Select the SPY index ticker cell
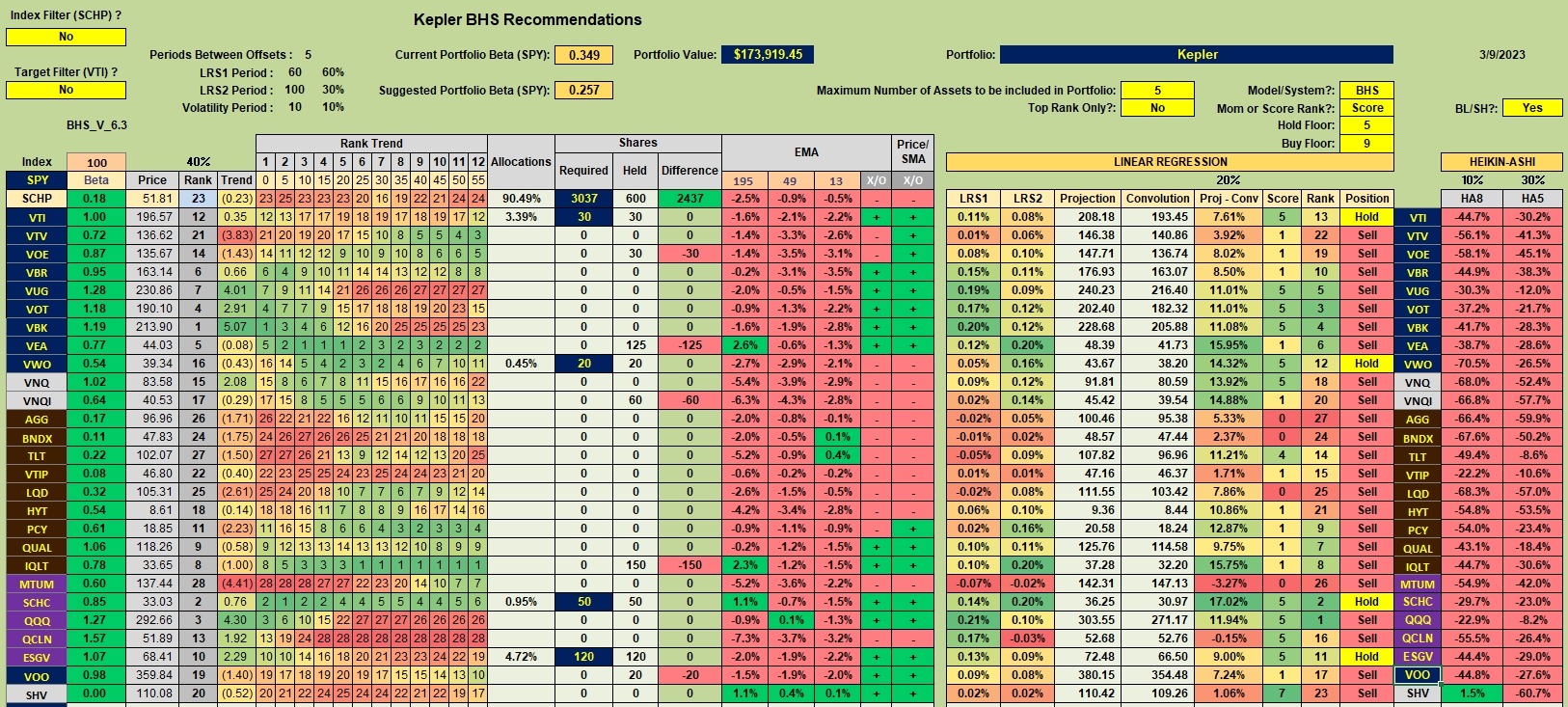 pos(37,180)
